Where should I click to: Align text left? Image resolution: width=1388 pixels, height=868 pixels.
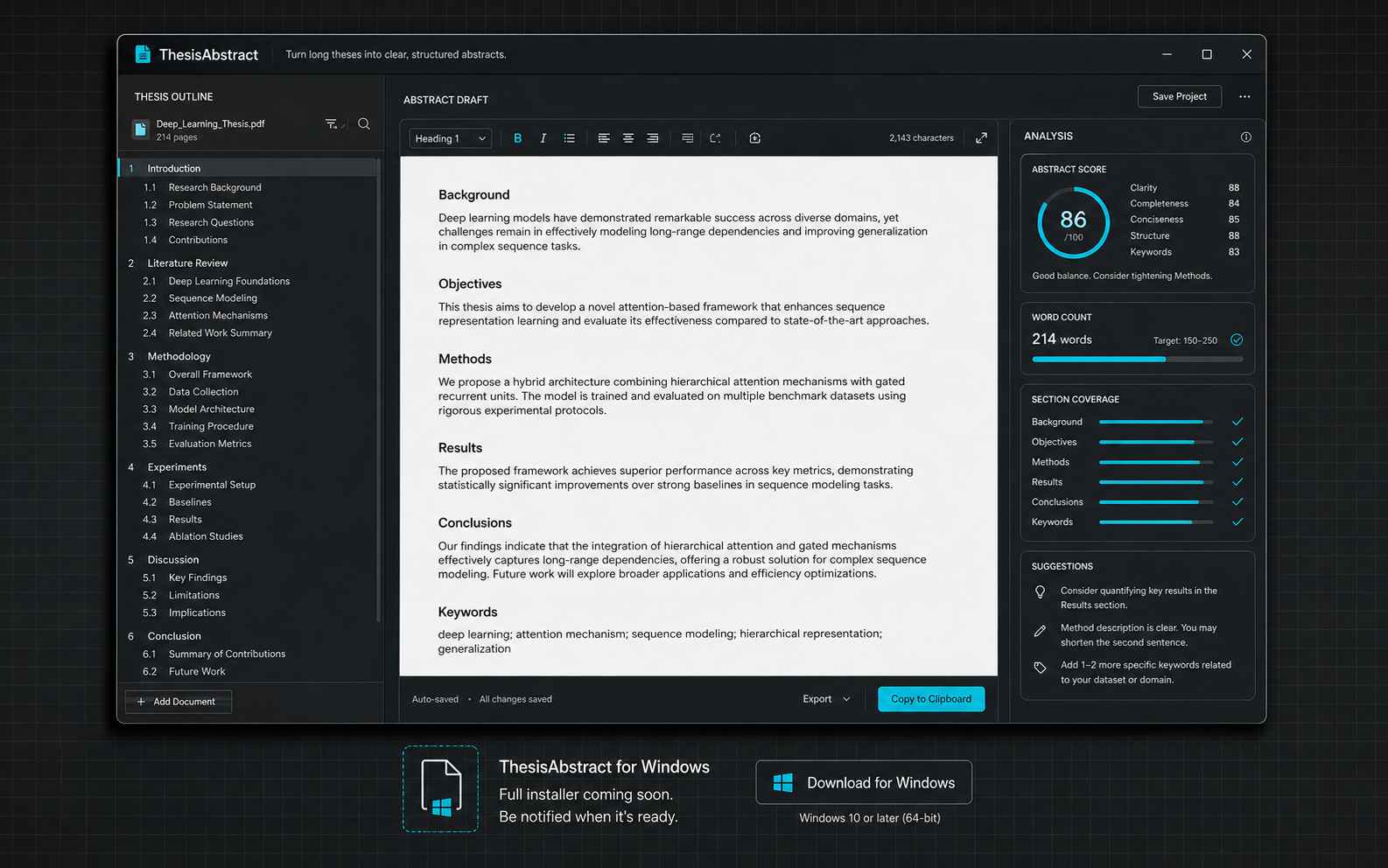(x=604, y=138)
